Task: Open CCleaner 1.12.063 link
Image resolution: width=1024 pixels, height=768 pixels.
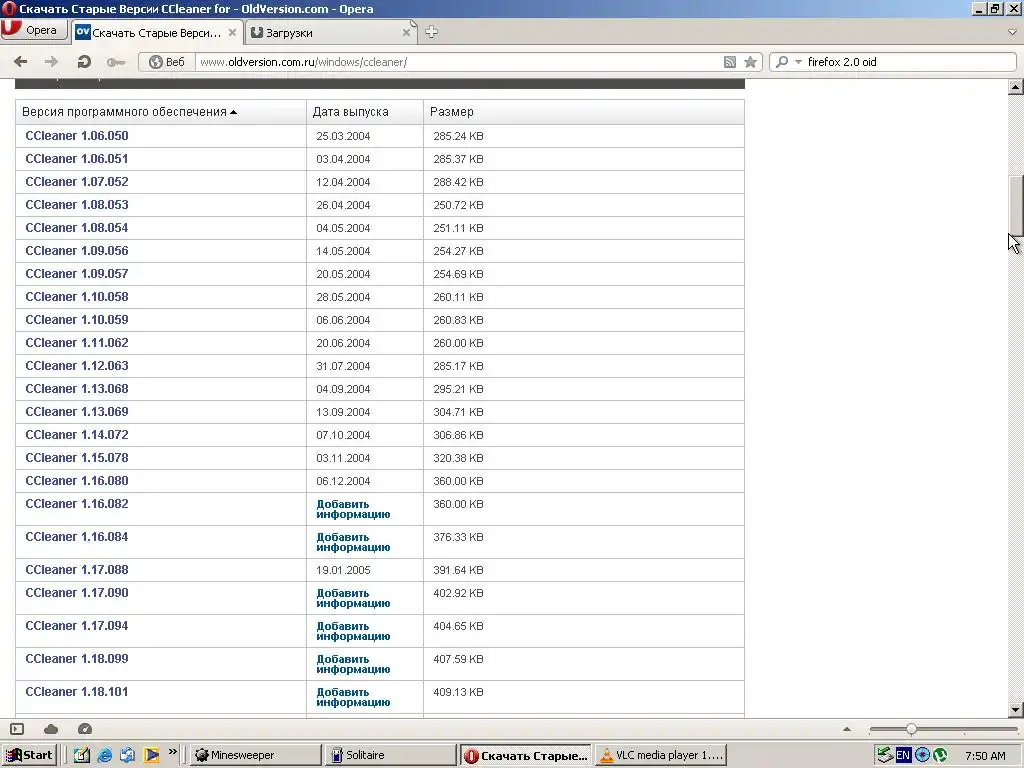Action: 76,366
